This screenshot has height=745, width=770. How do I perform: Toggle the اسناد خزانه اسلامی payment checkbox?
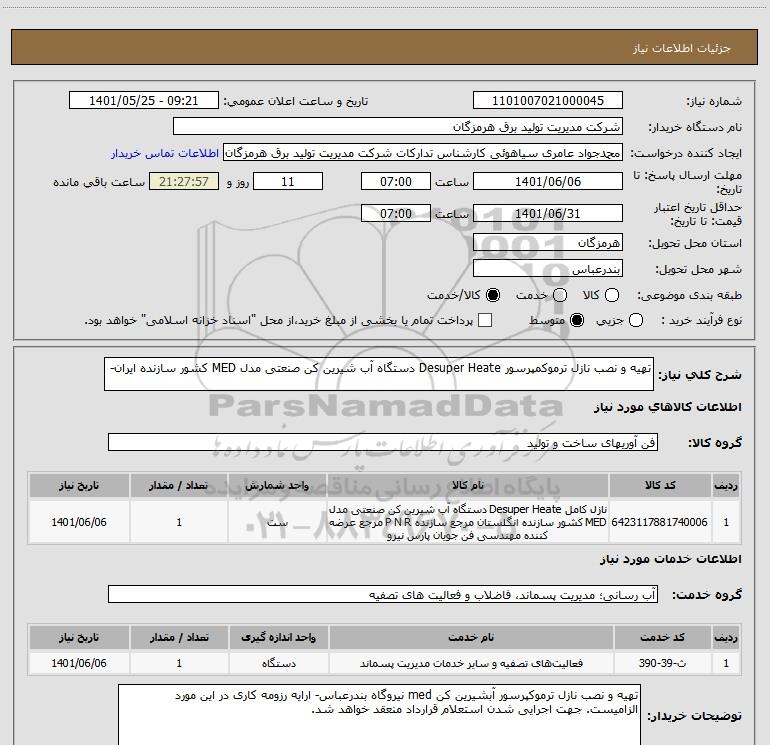coord(485,320)
